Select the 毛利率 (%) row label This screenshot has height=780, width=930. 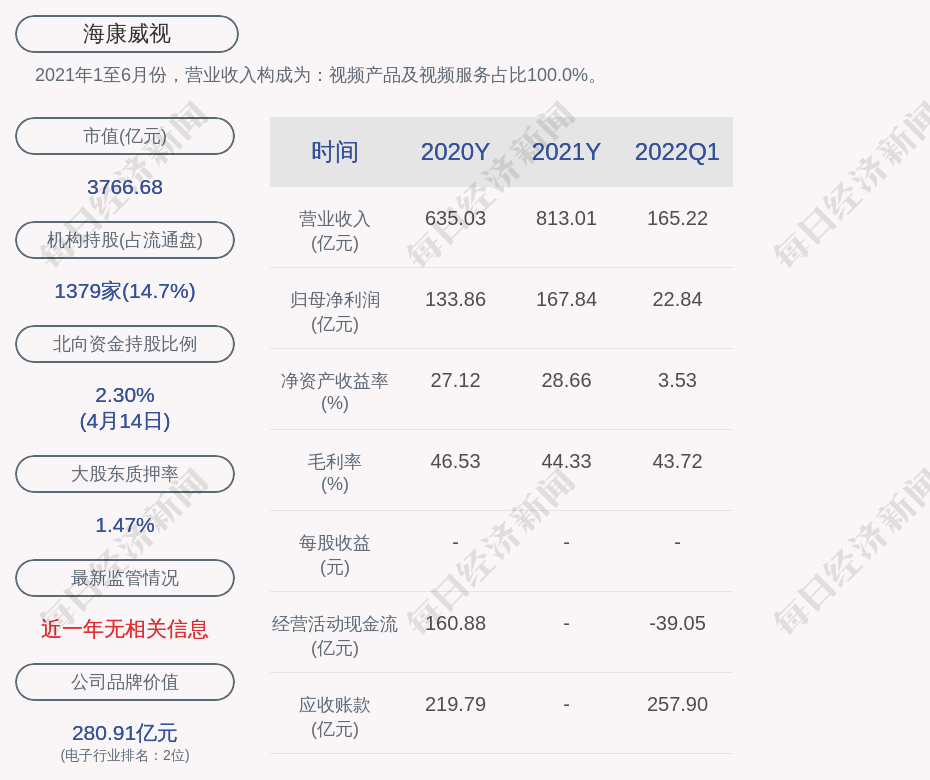(x=335, y=473)
